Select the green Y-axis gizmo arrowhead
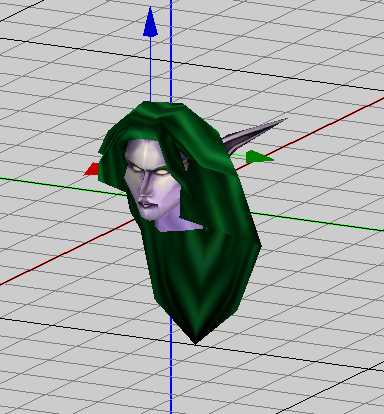This screenshot has width=384, height=414. tap(260, 157)
